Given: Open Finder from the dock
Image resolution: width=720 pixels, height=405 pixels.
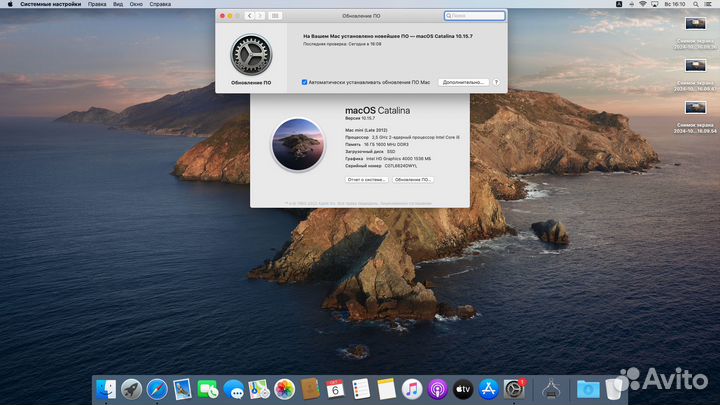Looking at the screenshot, I should 106,390.
